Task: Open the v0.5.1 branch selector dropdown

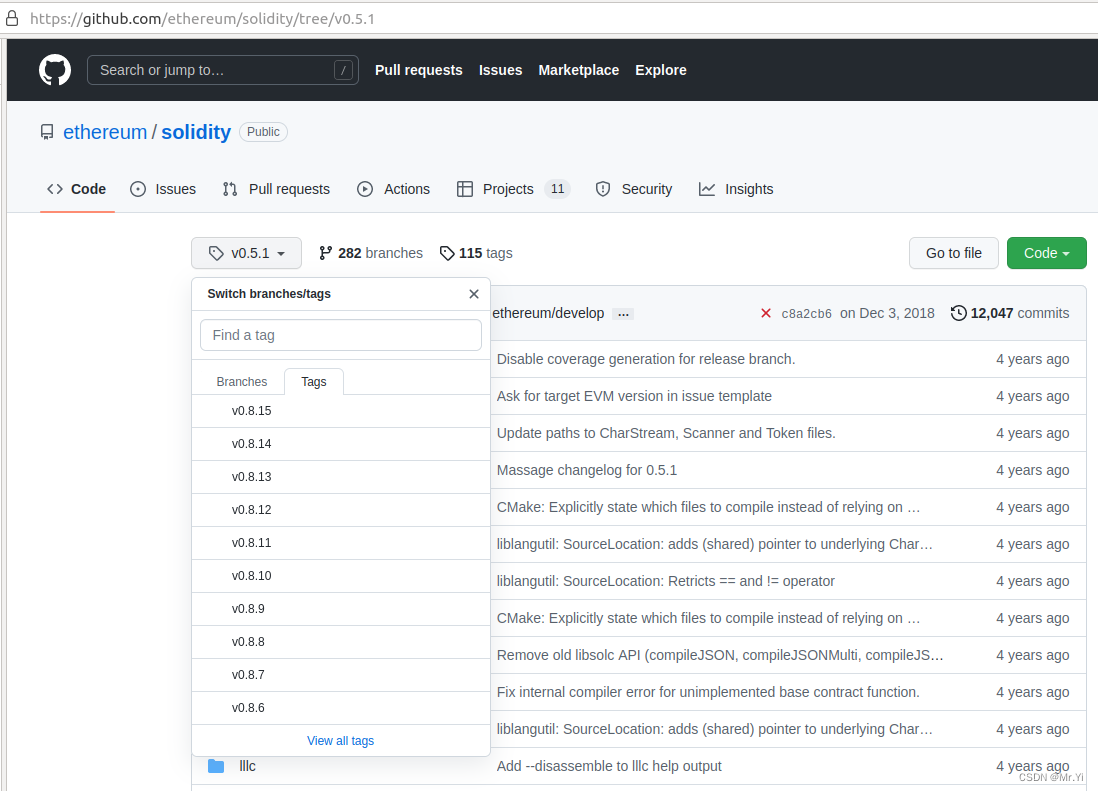Action: click(x=246, y=253)
